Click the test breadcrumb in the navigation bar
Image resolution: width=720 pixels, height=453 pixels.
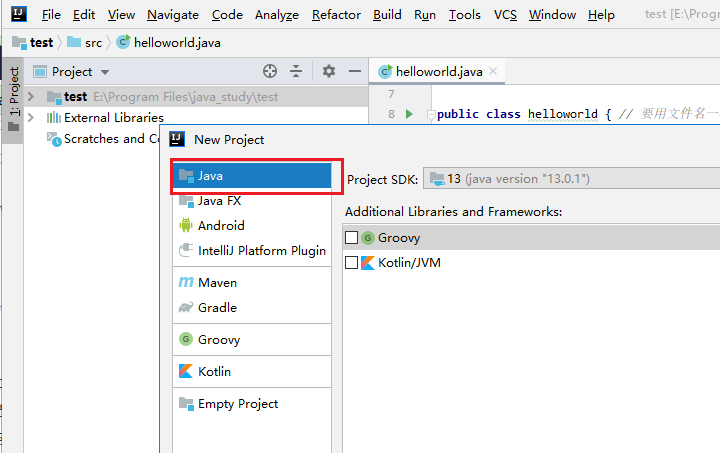(x=33, y=43)
